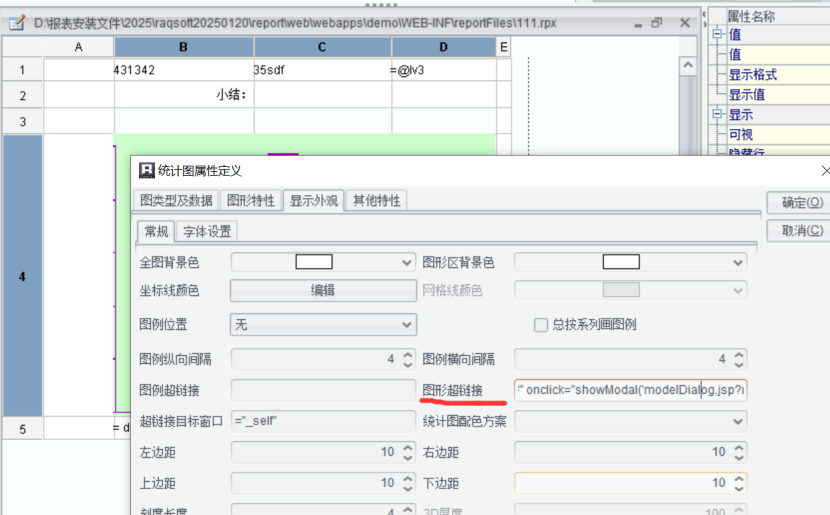
Task: Select row 5 header
Action: (22, 429)
